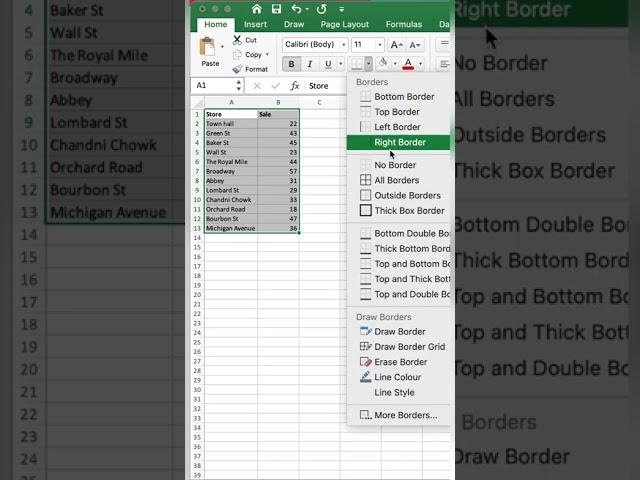Screen dimensions: 640x480
Task: Click the Decrease Font Size icon
Action: pos(415,44)
